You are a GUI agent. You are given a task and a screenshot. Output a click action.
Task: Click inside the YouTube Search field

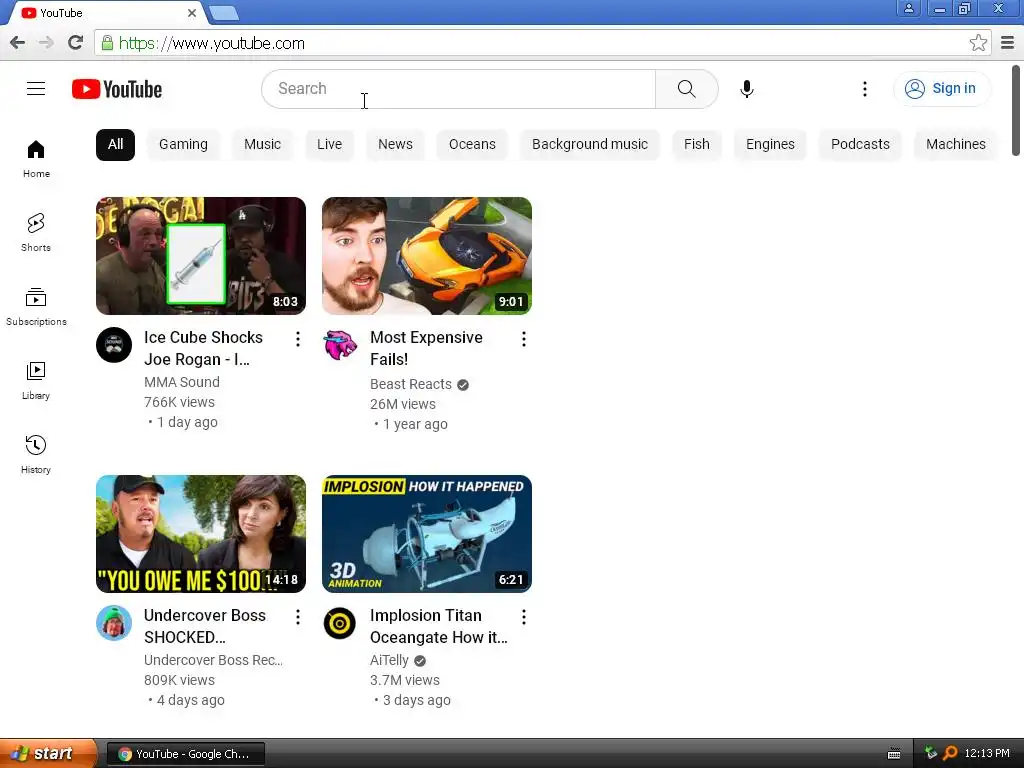tap(458, 89)
